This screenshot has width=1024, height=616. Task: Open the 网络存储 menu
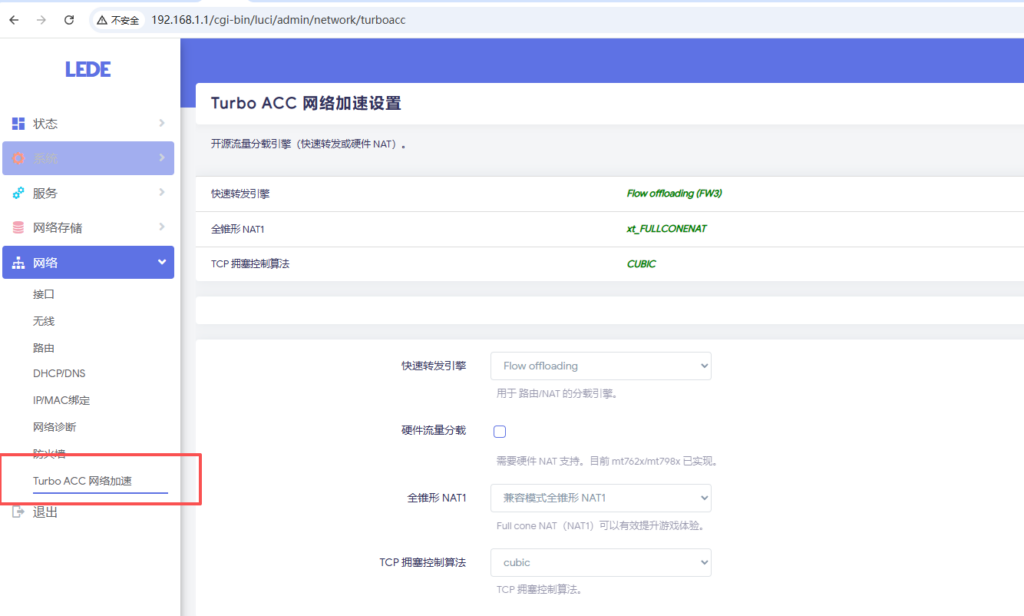88,227
